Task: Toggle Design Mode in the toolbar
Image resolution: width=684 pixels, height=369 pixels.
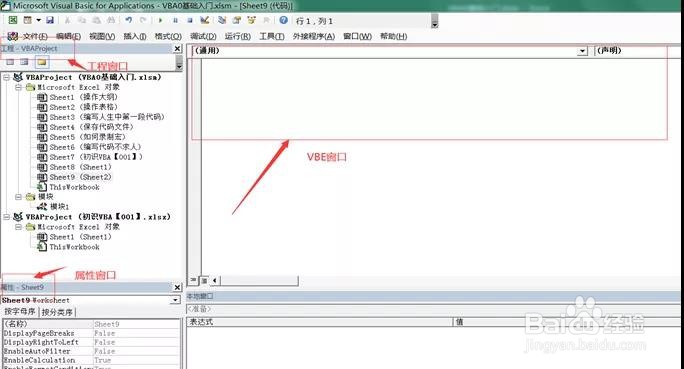Action: point(205,20)
